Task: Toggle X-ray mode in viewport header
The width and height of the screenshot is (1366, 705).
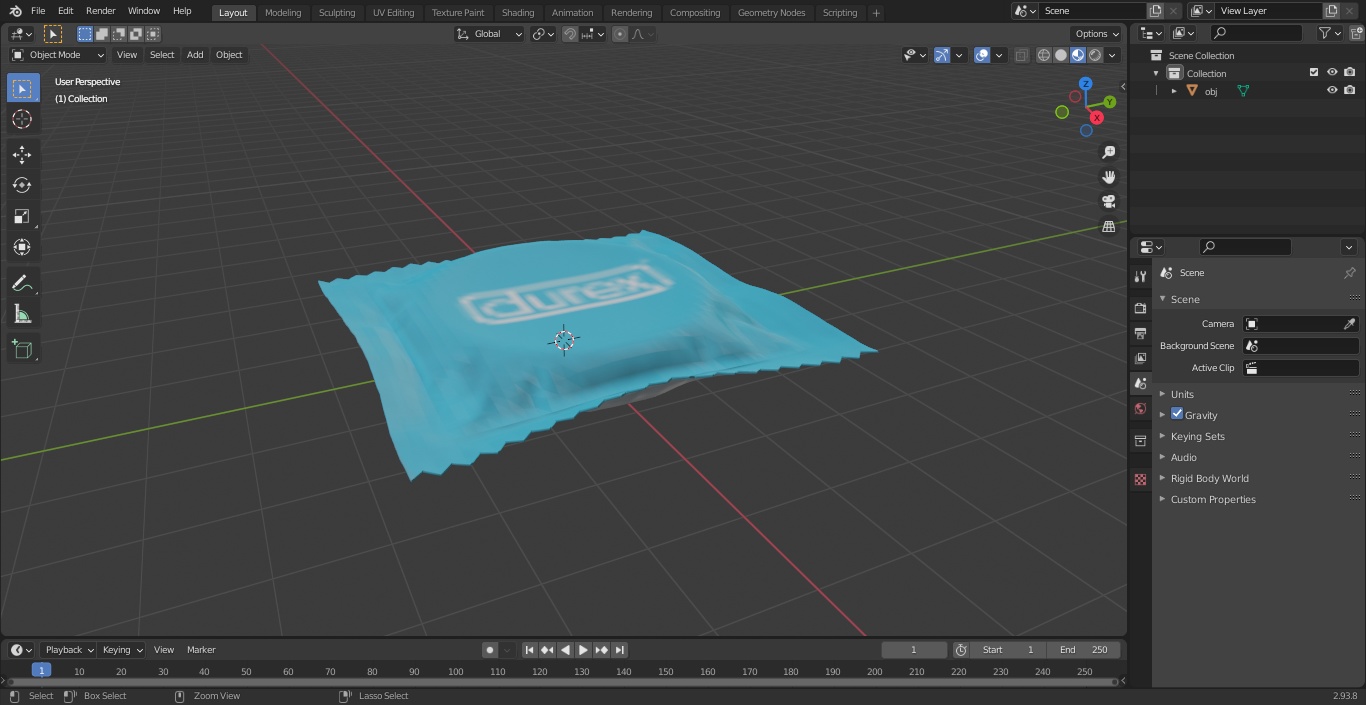Action: [x=1020, y=55]
